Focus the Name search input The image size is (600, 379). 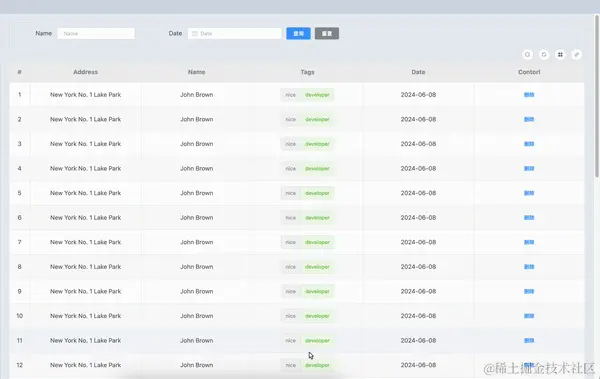pos(96,34)
